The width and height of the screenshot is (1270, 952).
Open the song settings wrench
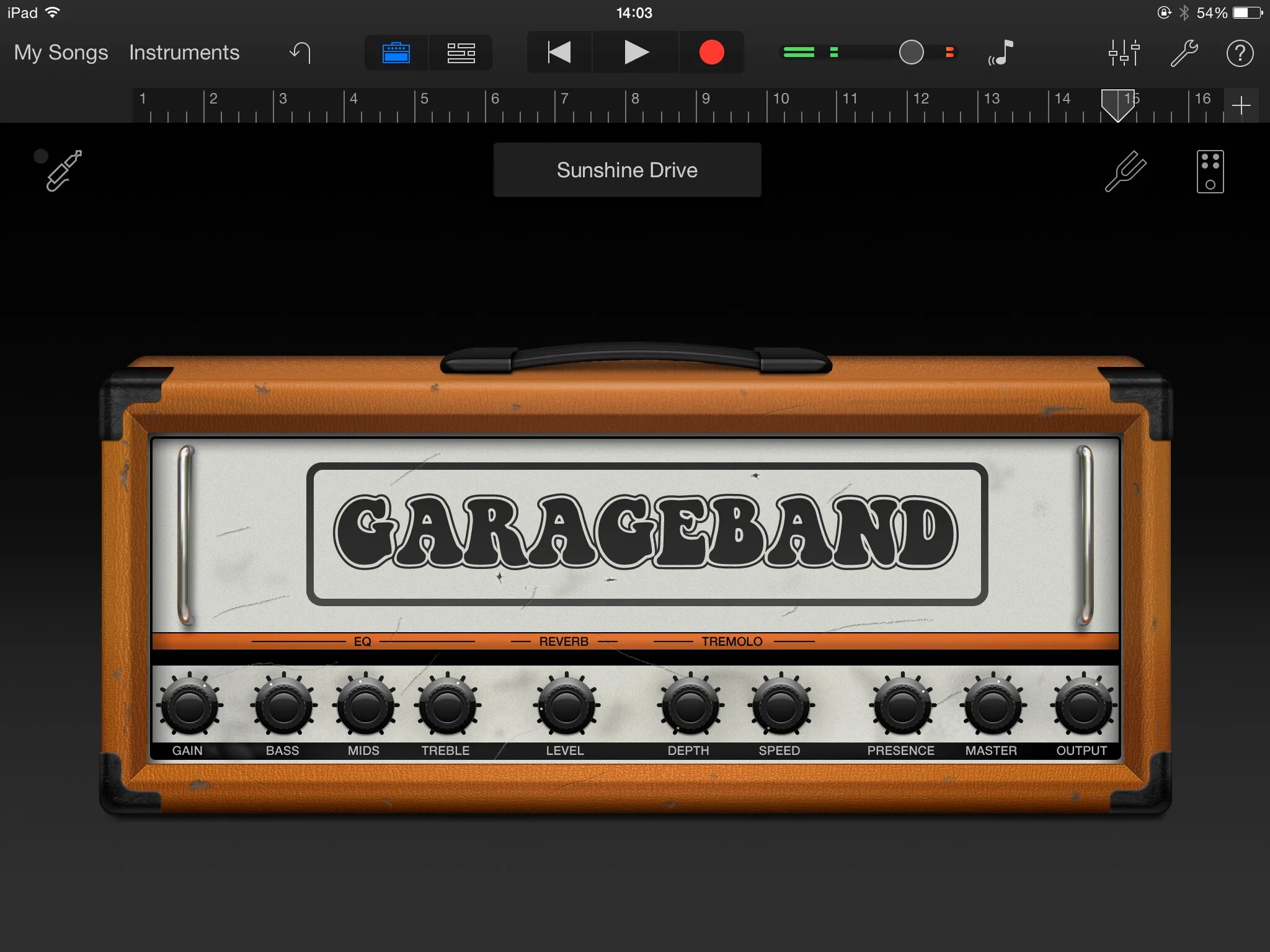(1184, 53)
